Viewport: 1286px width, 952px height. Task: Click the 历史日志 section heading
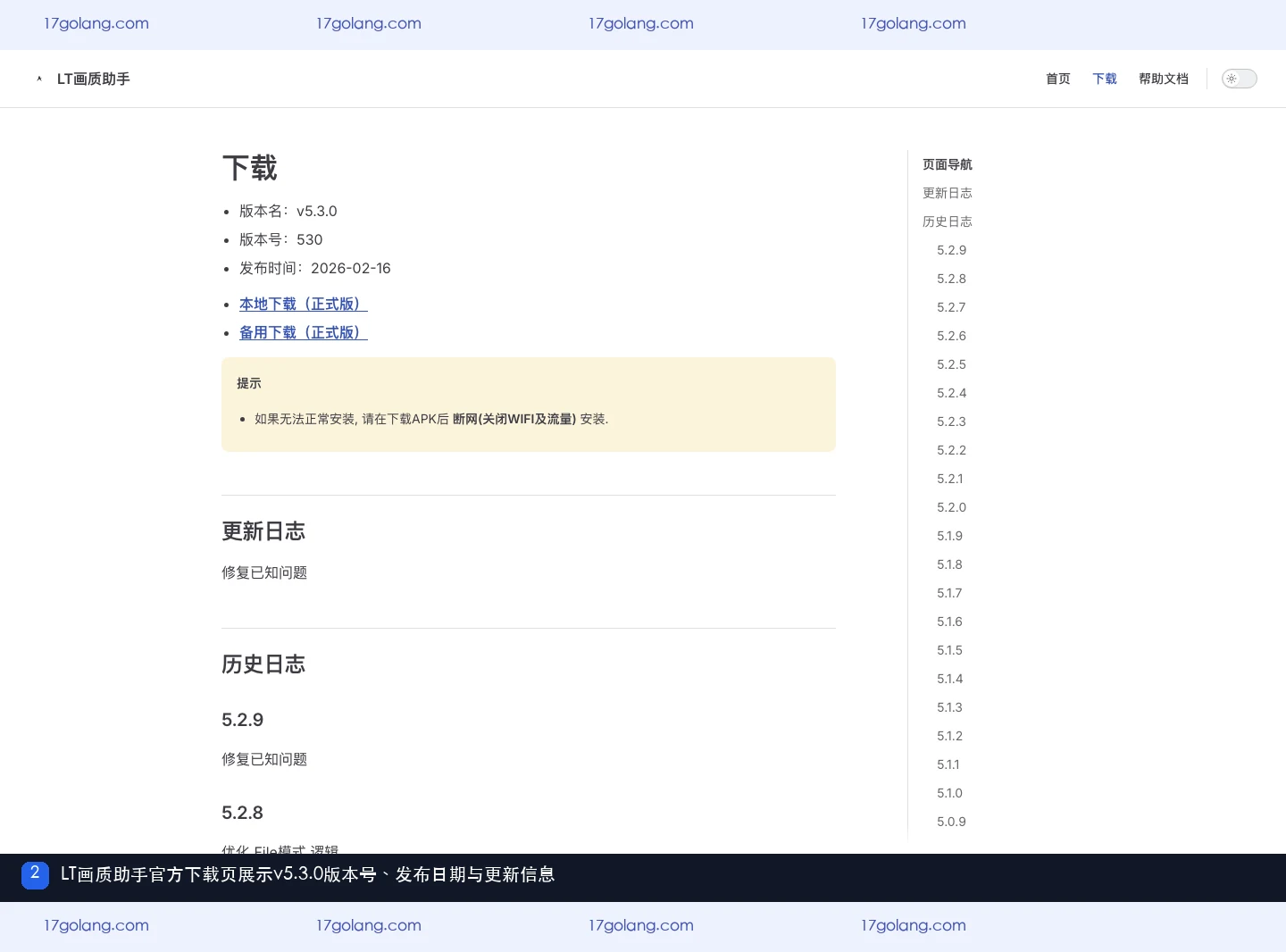click(x=263, y=664)
